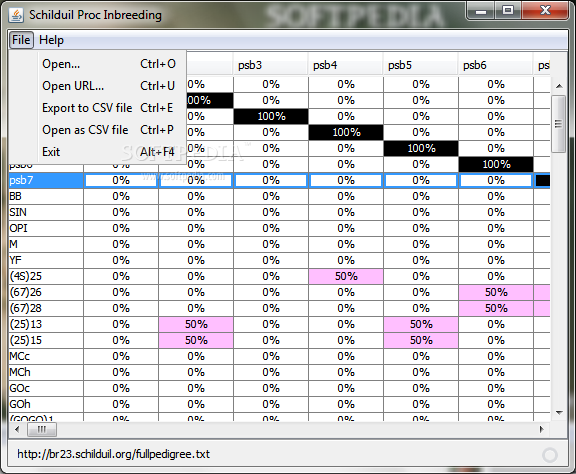The height and width of the screenshot is (474, 576).
Task: Click the status bar progress circle indicator
Action: tap(550, 455)
